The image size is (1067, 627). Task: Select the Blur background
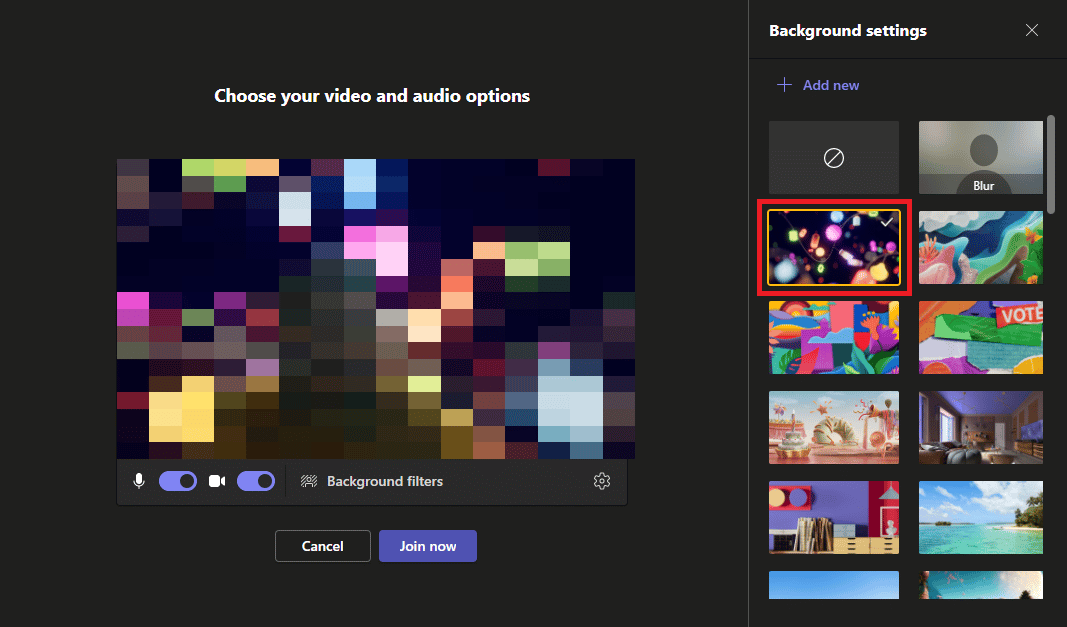(981, 157)
